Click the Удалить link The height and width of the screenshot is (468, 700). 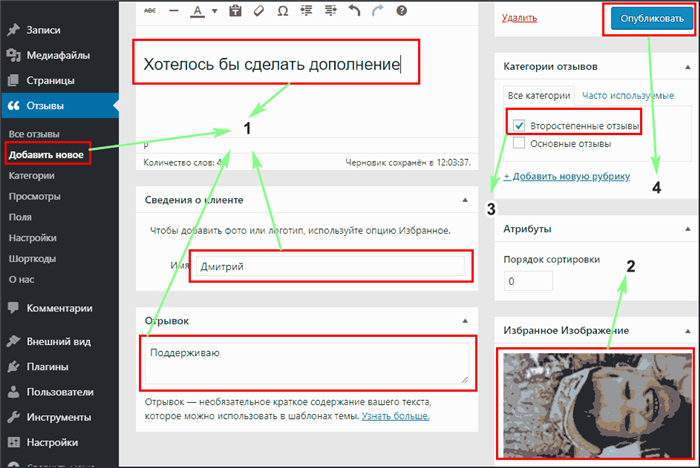[519, 18]
